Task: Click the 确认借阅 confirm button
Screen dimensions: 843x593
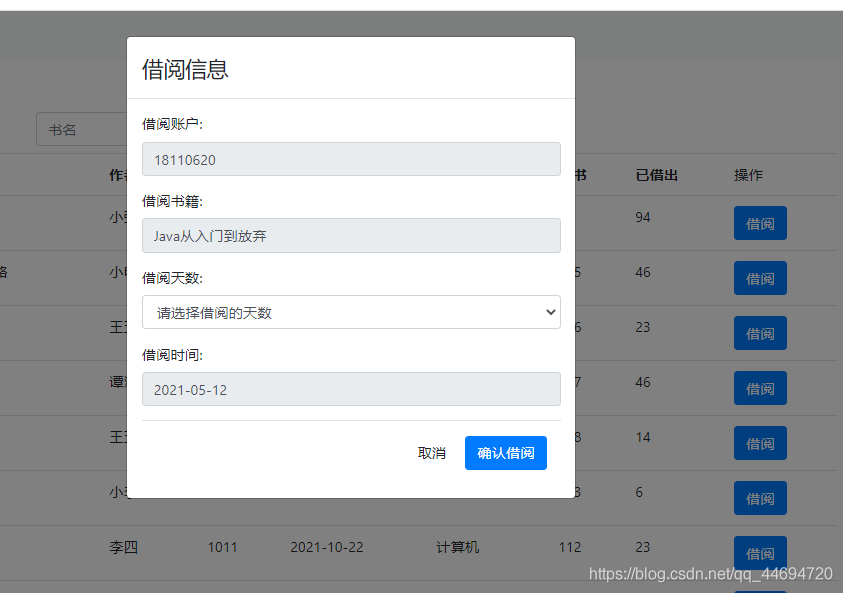Action: click(505, 452)
